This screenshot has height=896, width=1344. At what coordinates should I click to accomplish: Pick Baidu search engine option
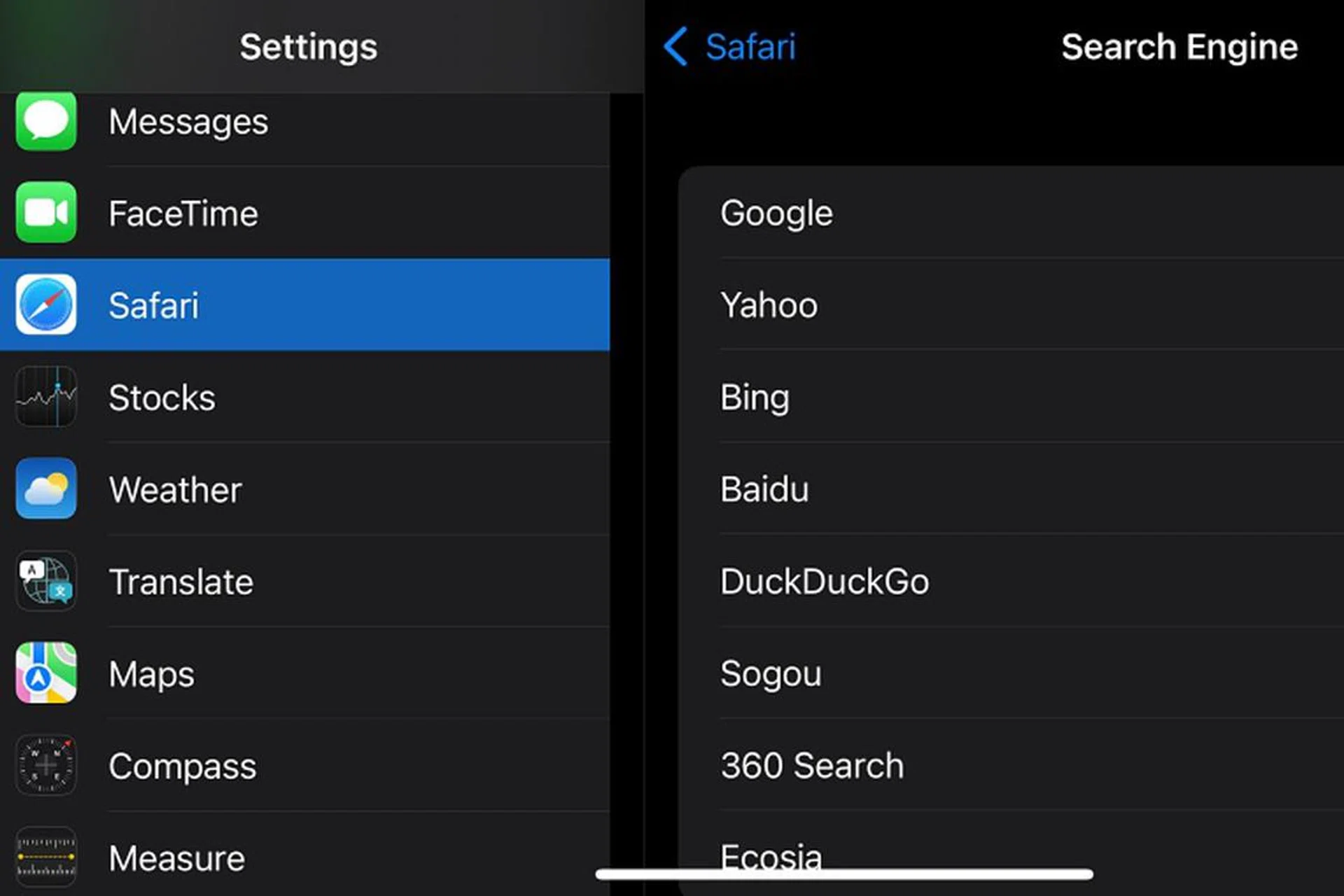pos(764,489)
